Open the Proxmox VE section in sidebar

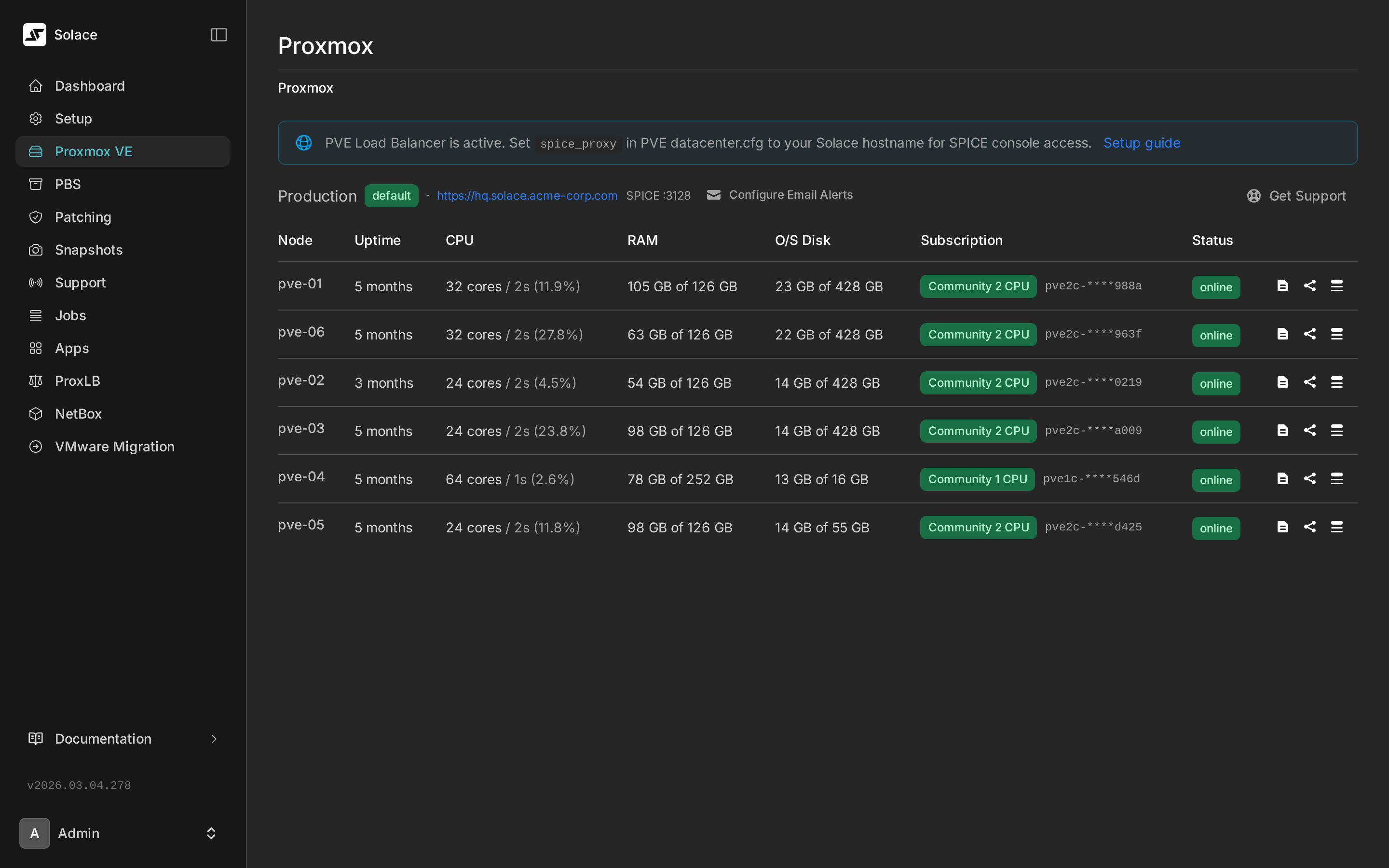(94, 151)
